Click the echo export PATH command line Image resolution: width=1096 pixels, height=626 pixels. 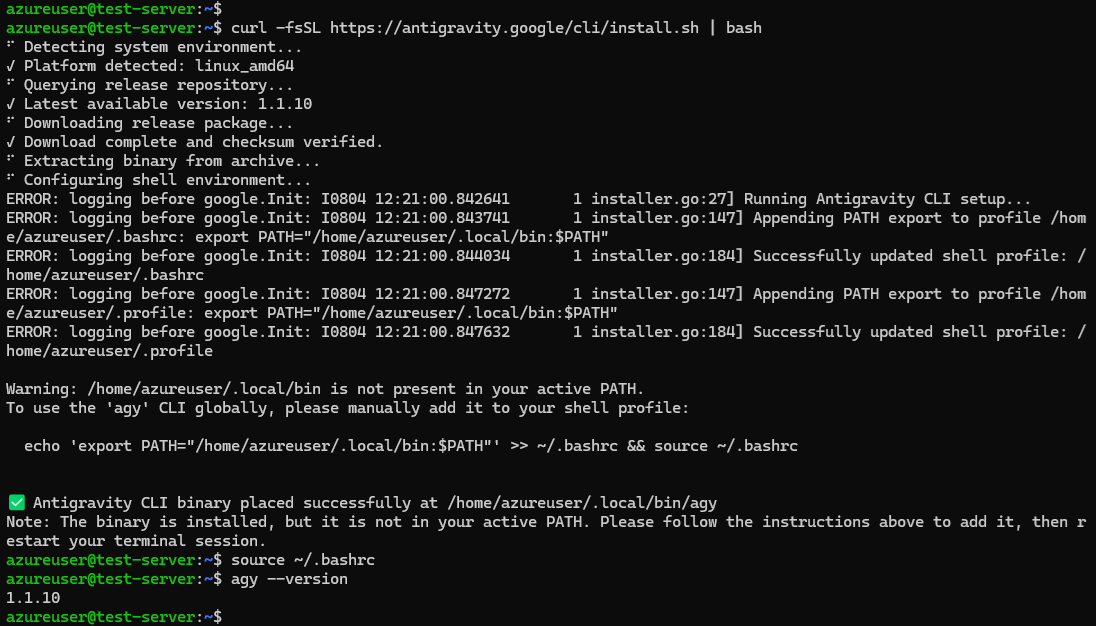point(411,446)
